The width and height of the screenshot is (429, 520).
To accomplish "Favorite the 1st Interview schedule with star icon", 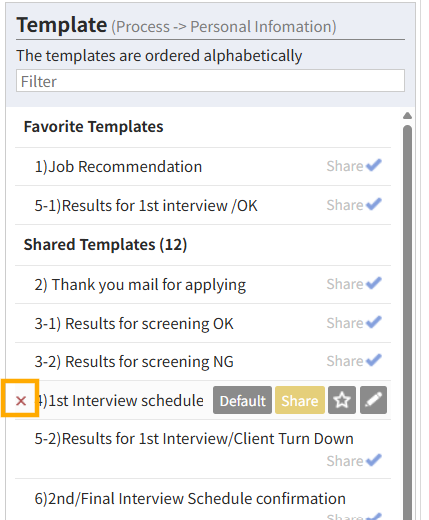I will point(342,400).
